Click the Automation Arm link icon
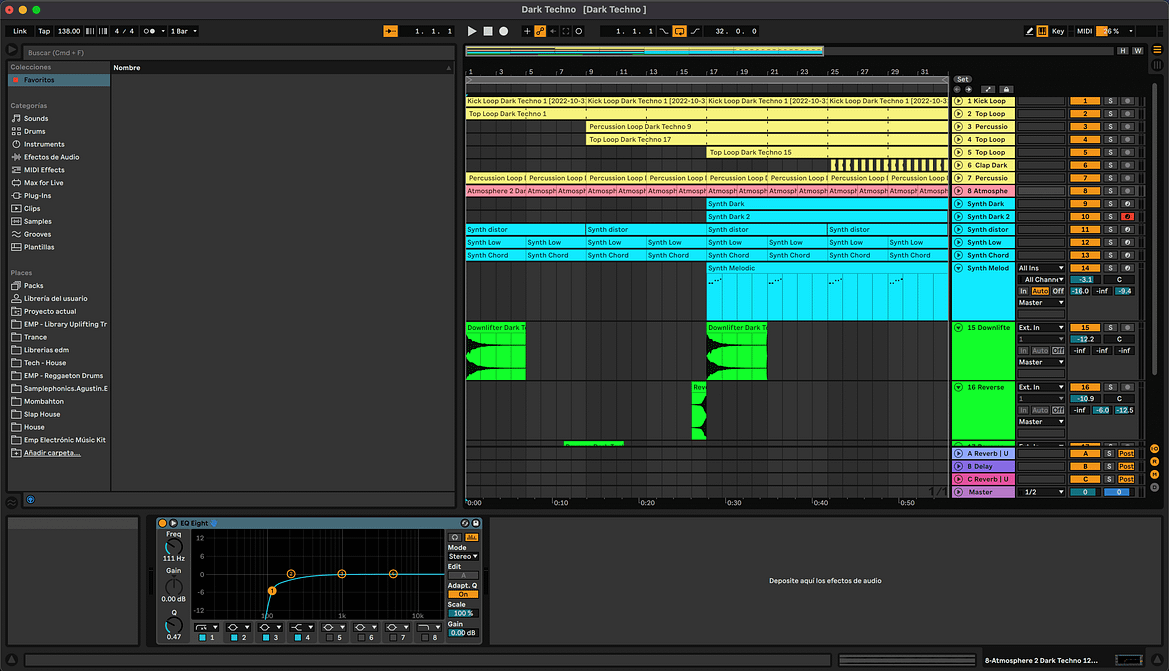The image size is (1169, 671). pos(539,31)
